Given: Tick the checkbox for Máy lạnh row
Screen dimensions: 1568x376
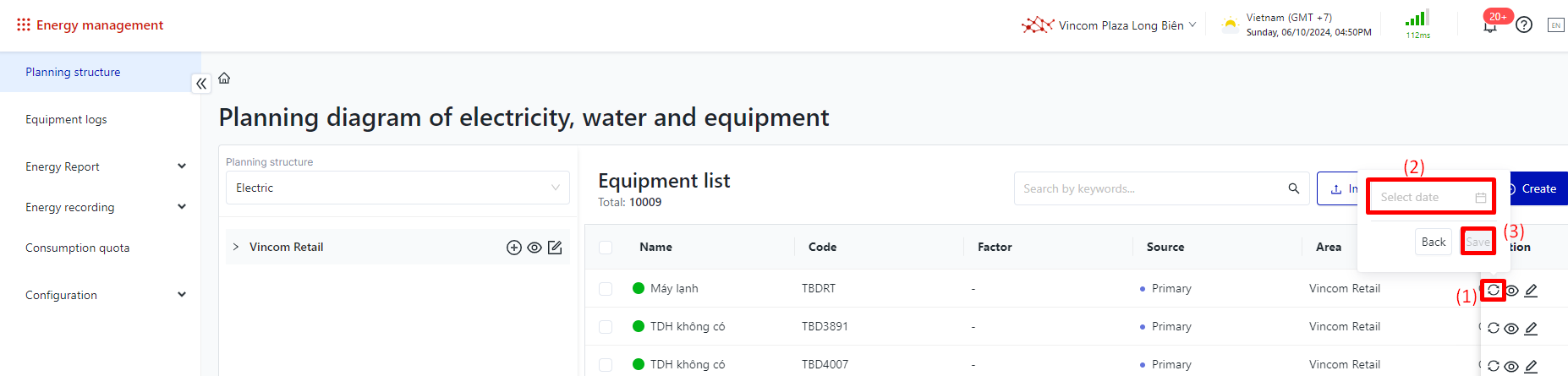Looking at the screenshot, I should (606, 289).
